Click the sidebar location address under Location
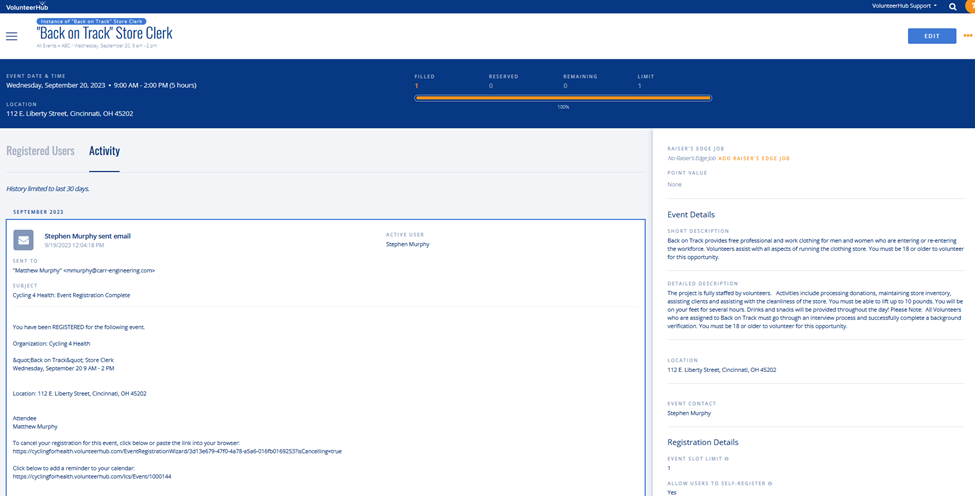 721,369
